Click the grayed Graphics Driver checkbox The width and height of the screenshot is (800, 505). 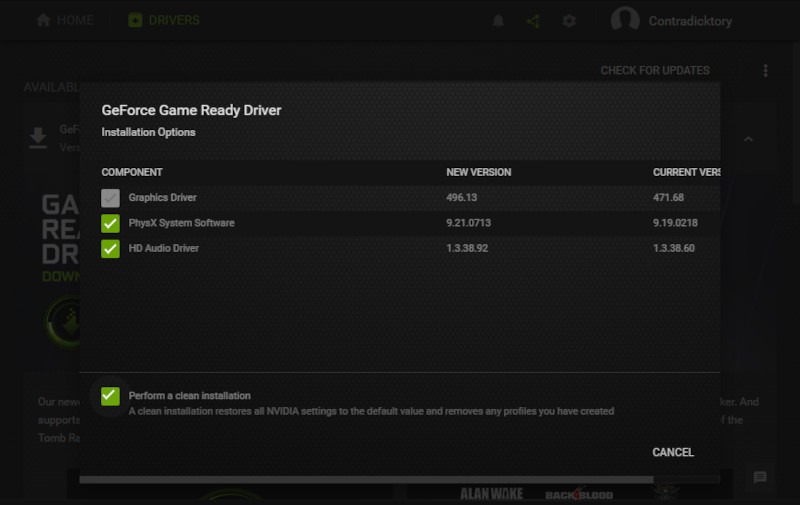(x=110, y=198)
